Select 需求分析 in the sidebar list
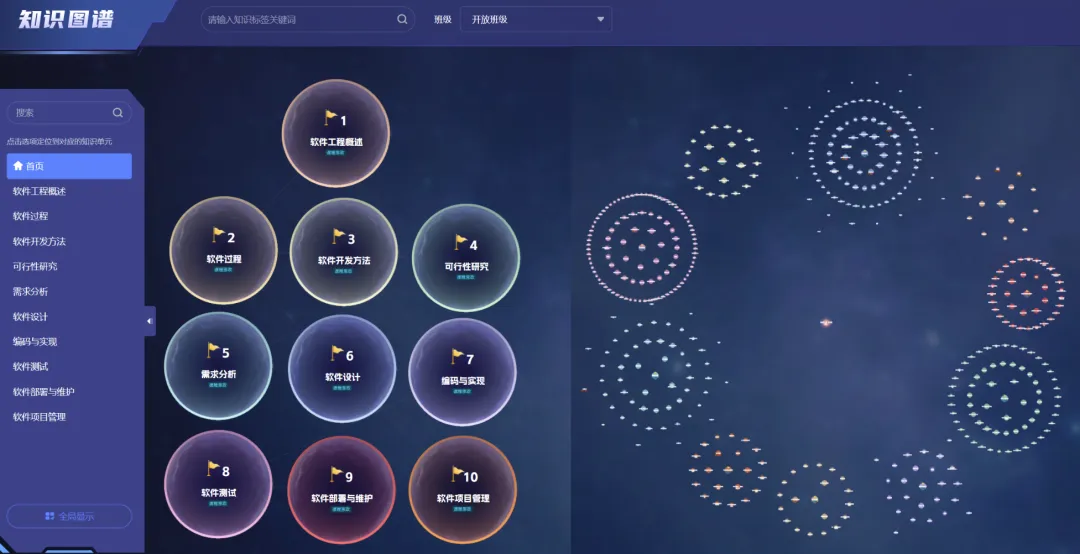 pyautogui.click(x=30, y=291)
